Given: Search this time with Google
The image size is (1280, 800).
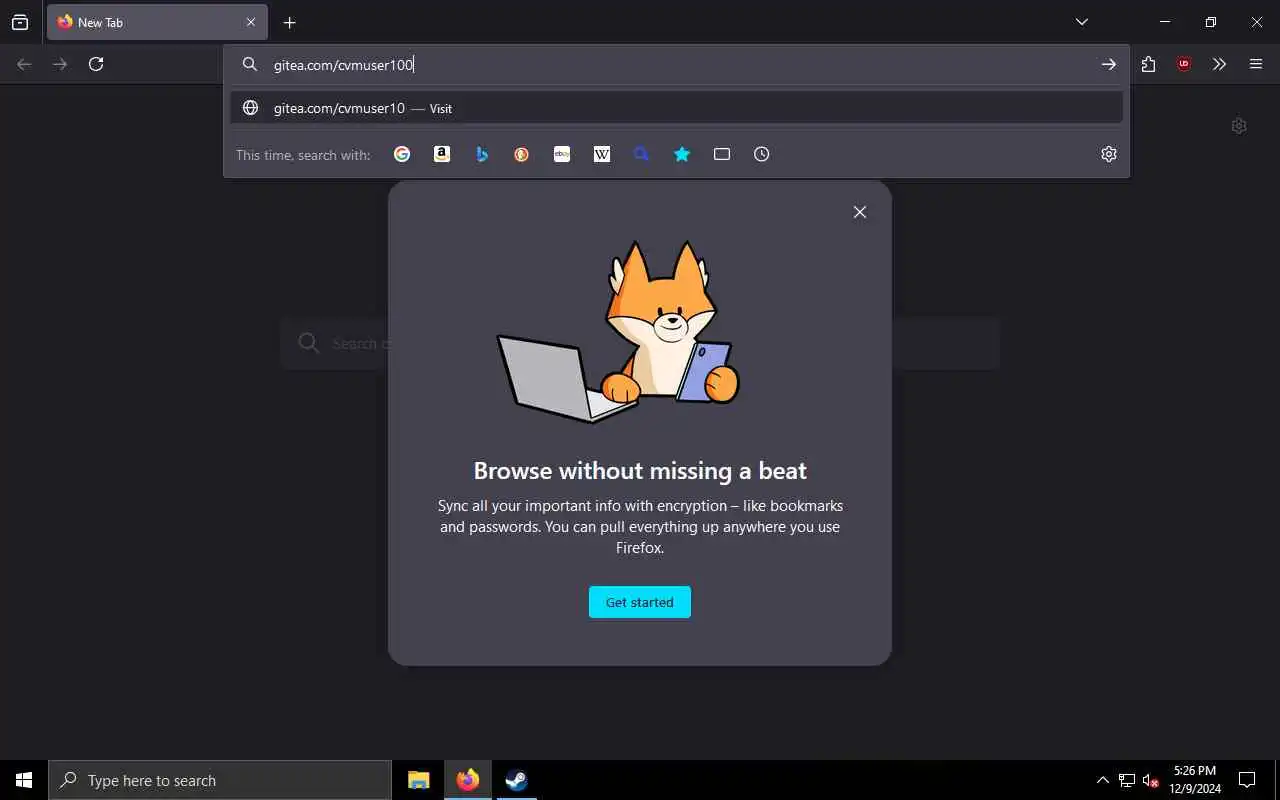Looking at the screenshot, I should 402,154.
